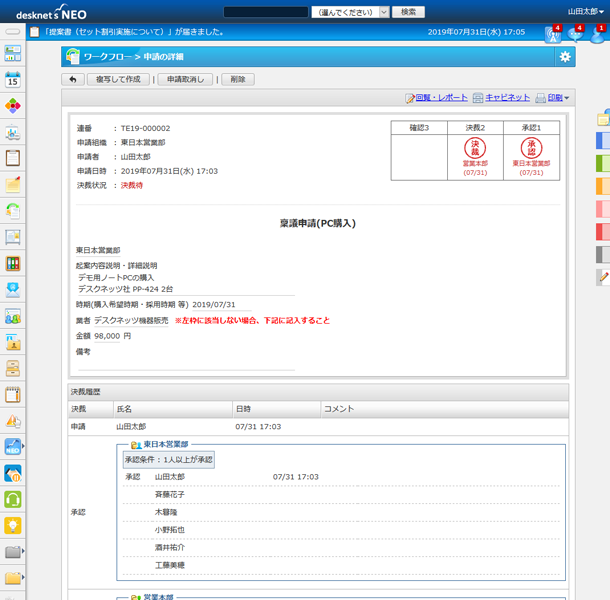Click the pencil icon on right edge

click(x=603, y=277)
